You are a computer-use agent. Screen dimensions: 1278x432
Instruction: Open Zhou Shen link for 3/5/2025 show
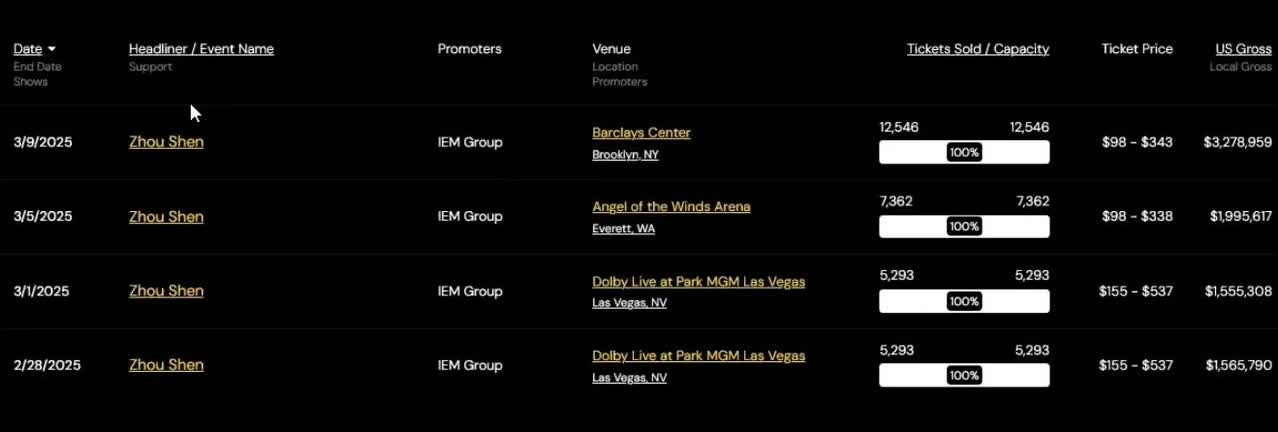[x=166, y=217]
